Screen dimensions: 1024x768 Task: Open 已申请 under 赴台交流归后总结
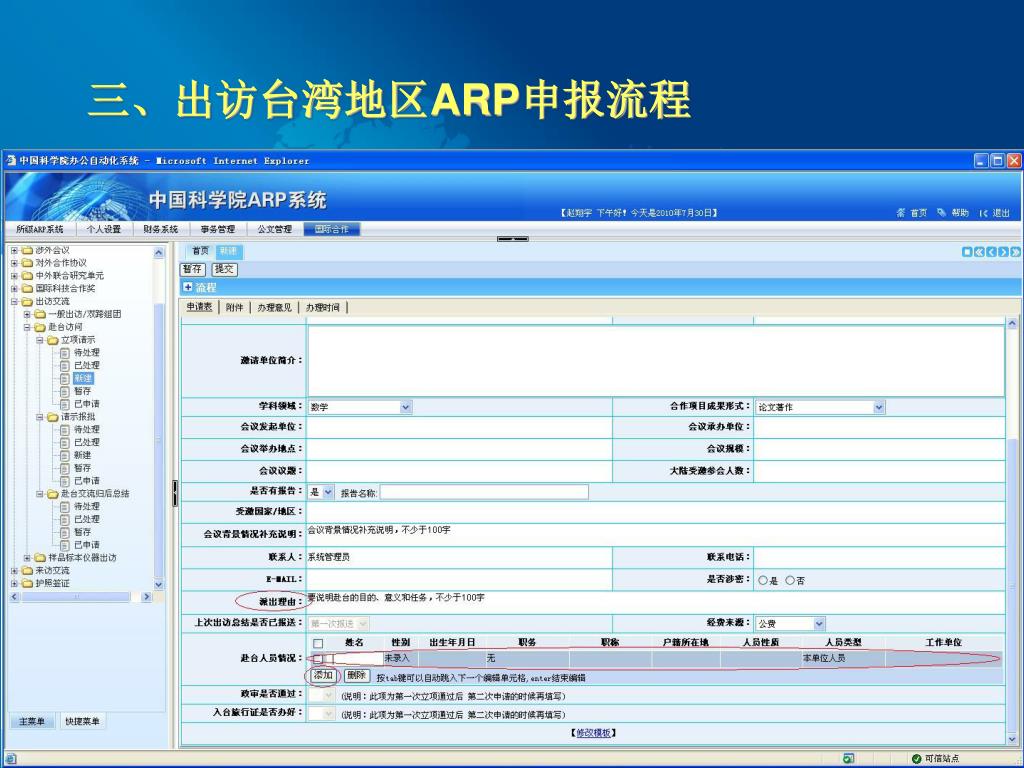point(86,545)
